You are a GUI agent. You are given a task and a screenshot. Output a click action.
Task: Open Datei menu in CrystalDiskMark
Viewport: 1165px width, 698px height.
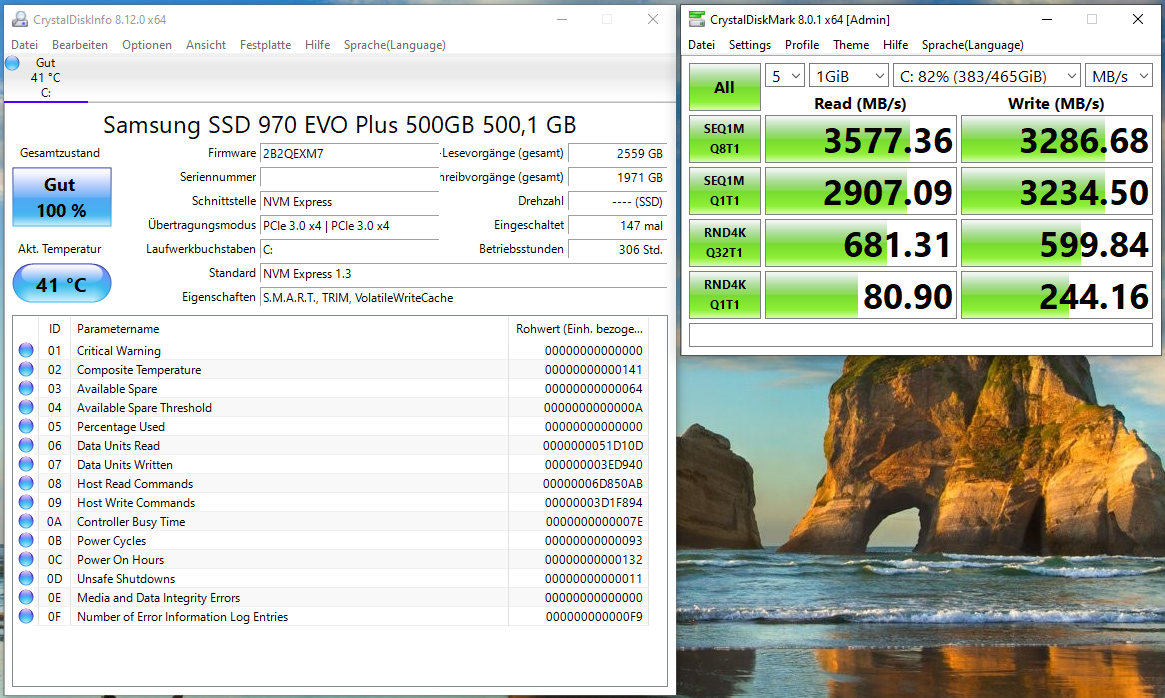pyautogui.click(x=701, y=45)
